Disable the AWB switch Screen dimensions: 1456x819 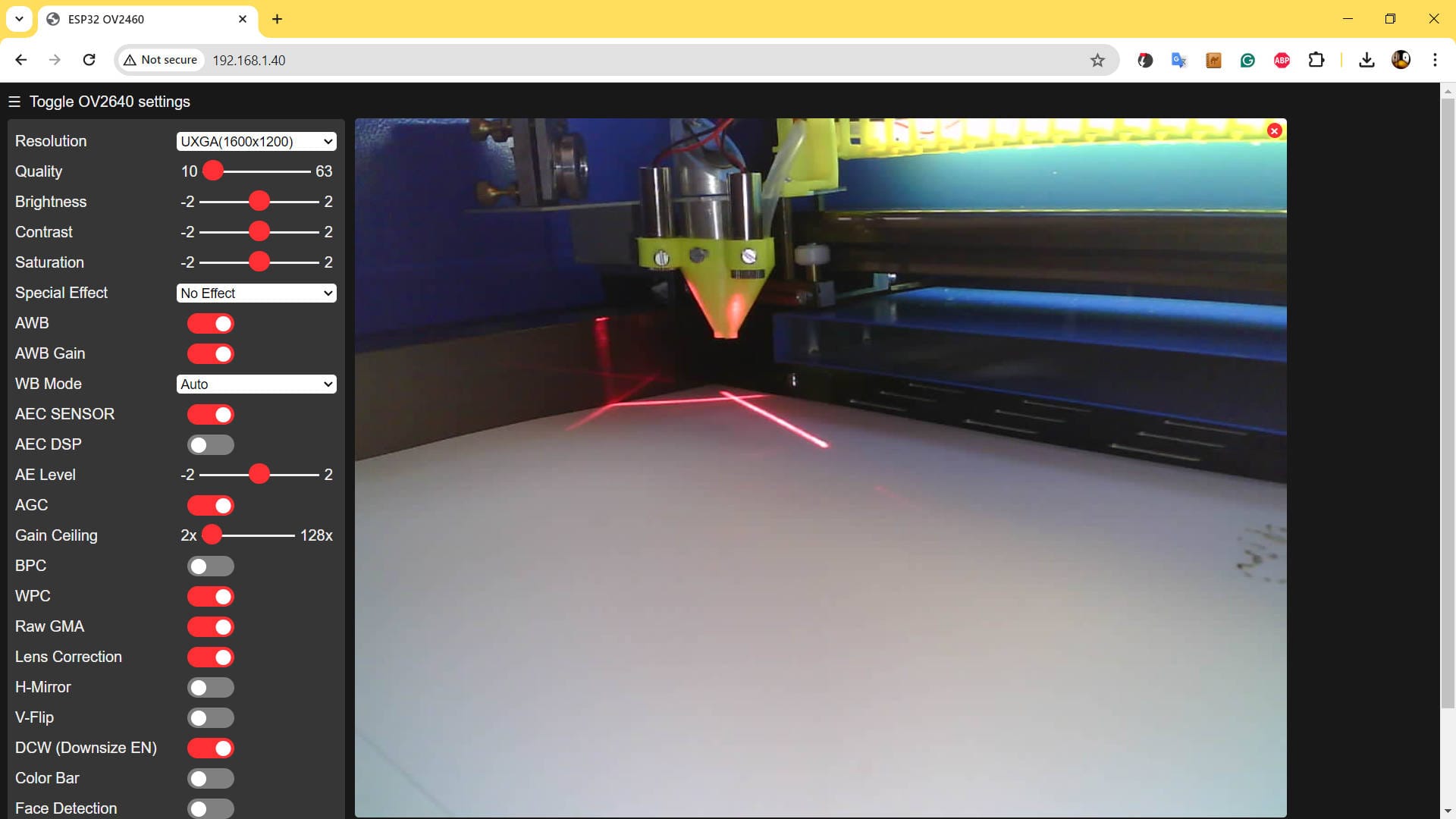[x=211, y=323]
